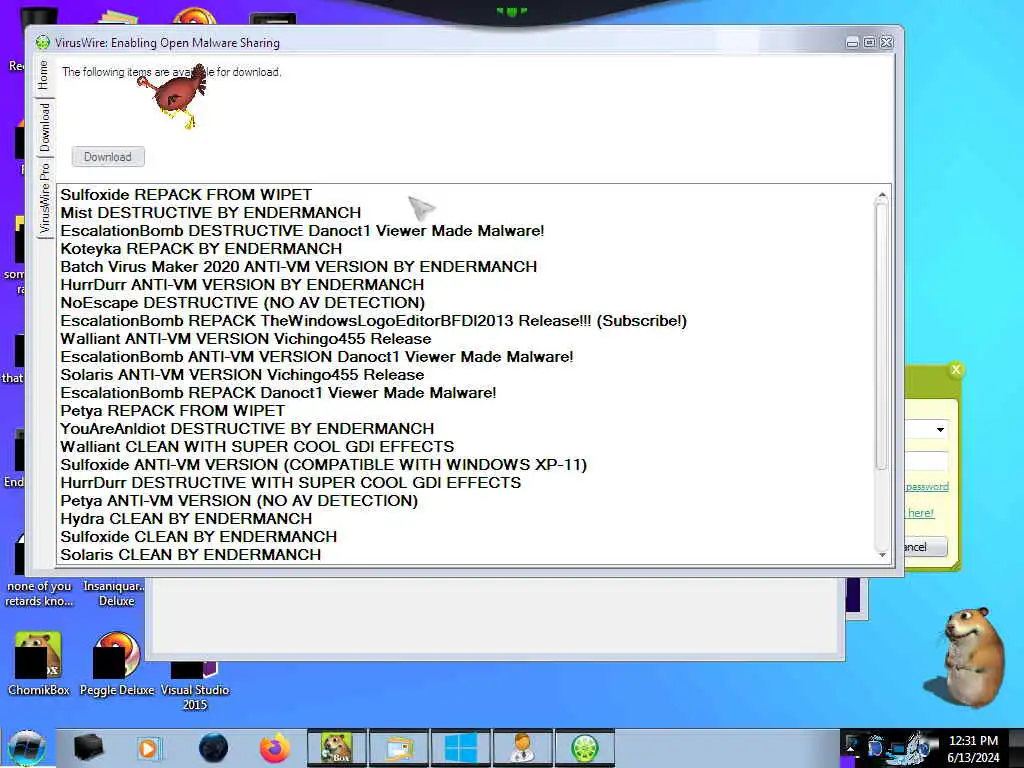Select "EscalationBomb ANTI-VM VERSION Danoct1" row

click(466, 357)
